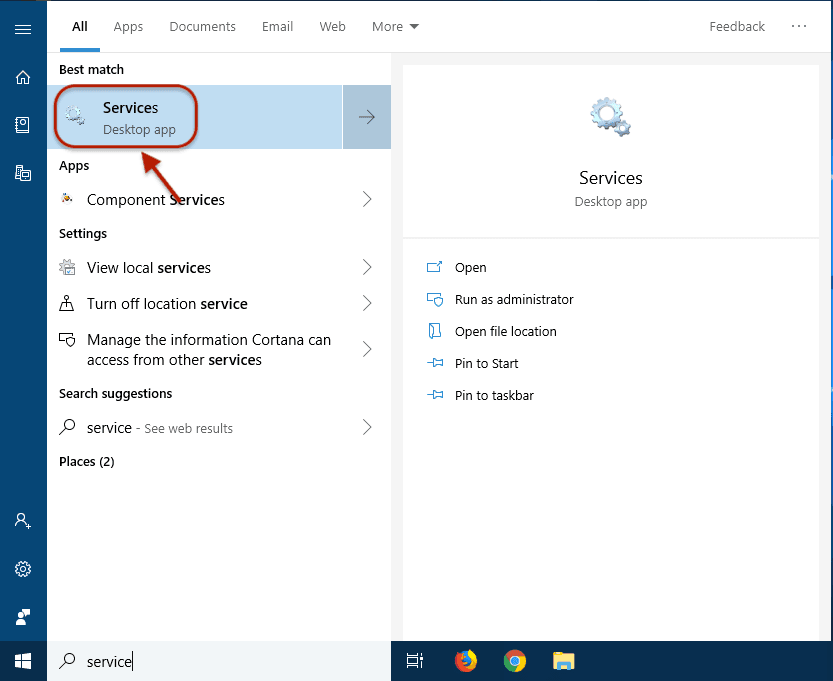Viewport: 833px width, 681px height.
Task: Click the Home icon in sidebar
Action: click(x=23, y=78)
